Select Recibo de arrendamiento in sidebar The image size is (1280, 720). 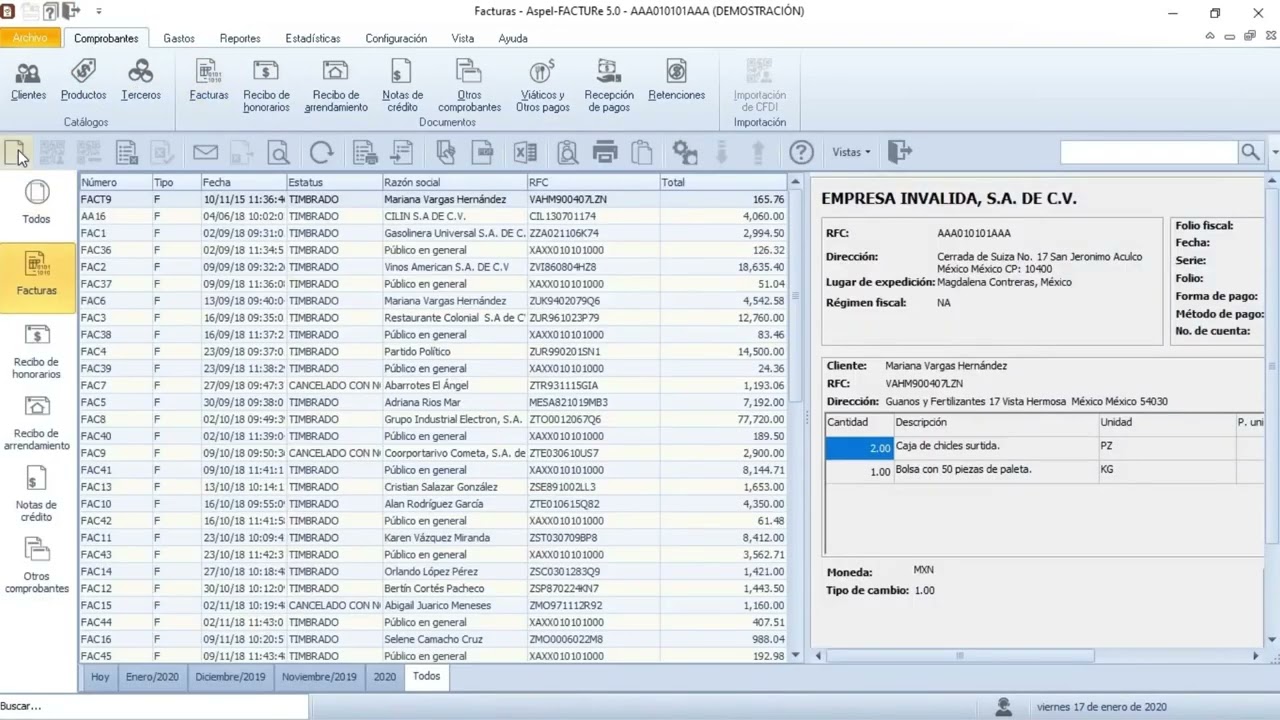pos(37,422)
